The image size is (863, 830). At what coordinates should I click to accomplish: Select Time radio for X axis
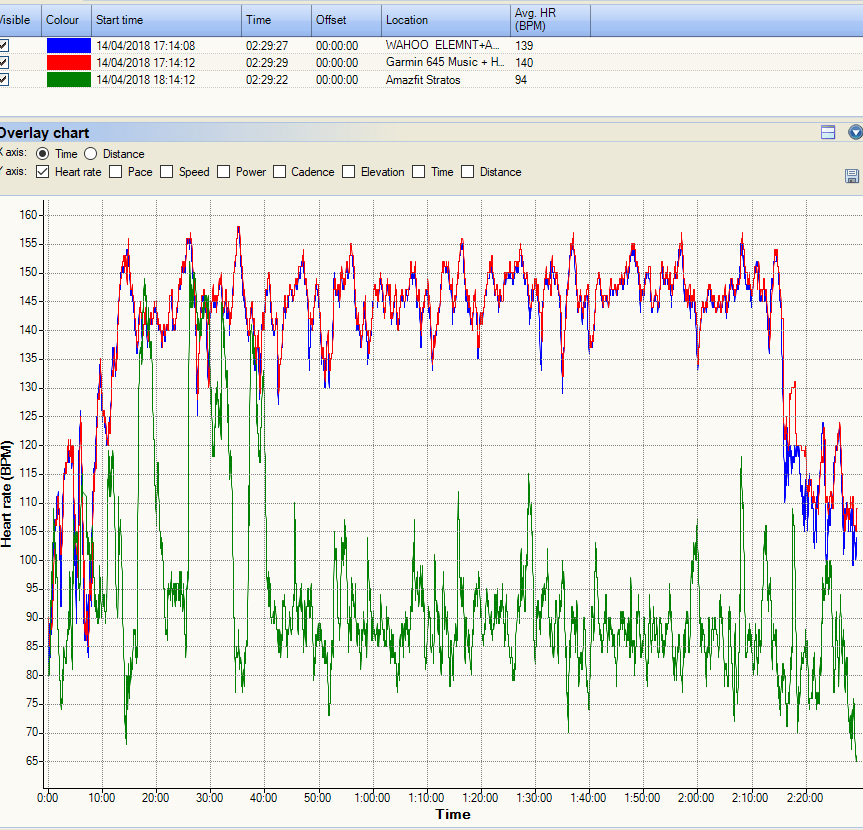[42, 154]
